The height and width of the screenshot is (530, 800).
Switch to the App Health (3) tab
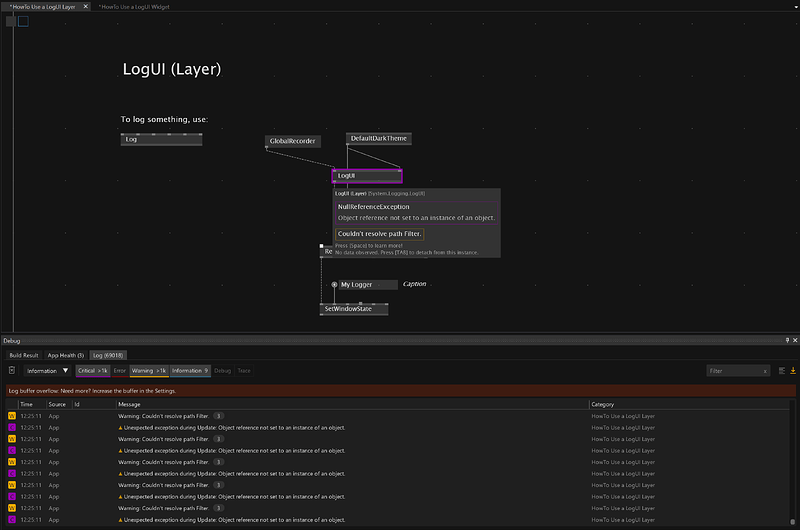pos(66,355)
